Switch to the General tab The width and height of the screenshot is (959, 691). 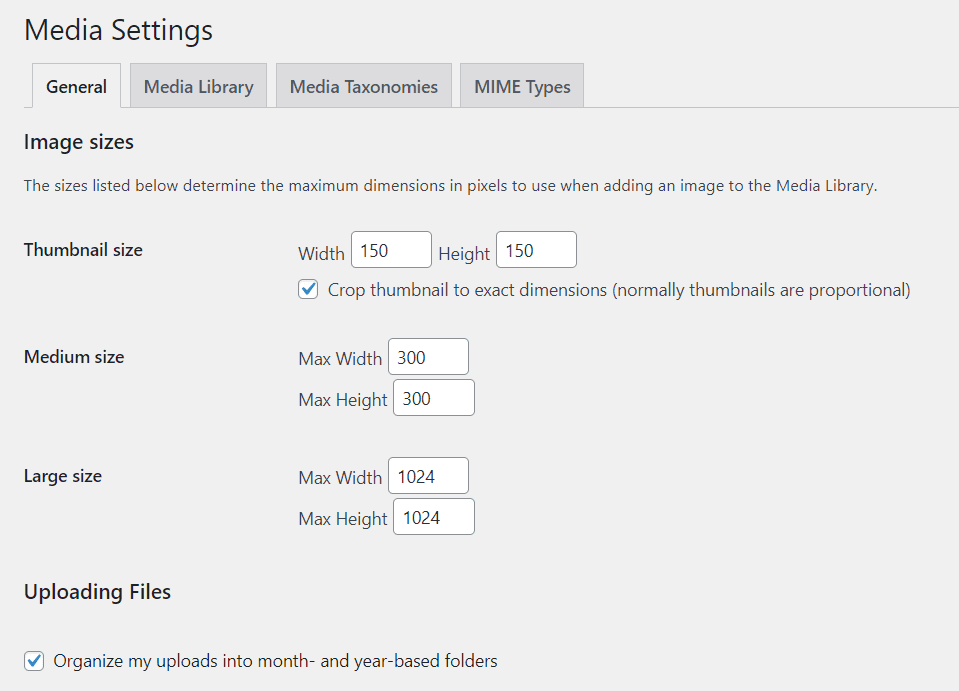pyautogui.click(x=76, y=87)
